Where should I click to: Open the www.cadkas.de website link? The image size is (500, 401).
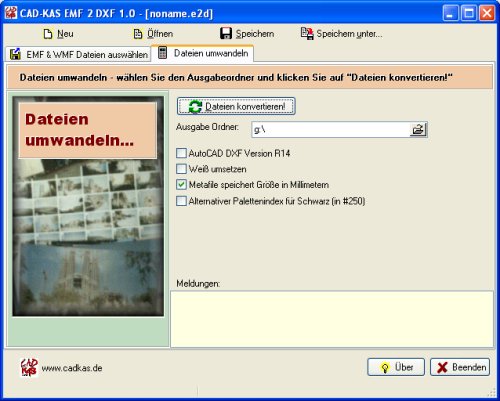click(x=72, y=368)
